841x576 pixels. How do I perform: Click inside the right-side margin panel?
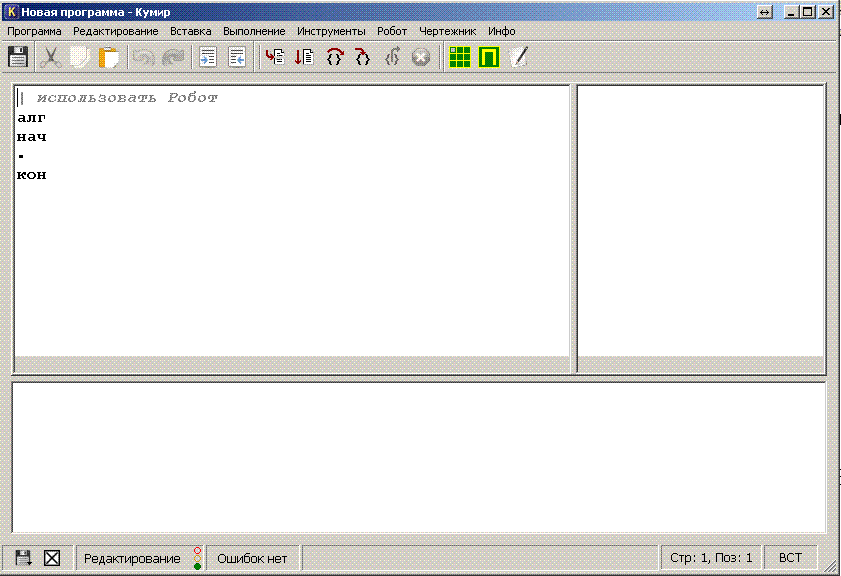(x=701, y=221)
